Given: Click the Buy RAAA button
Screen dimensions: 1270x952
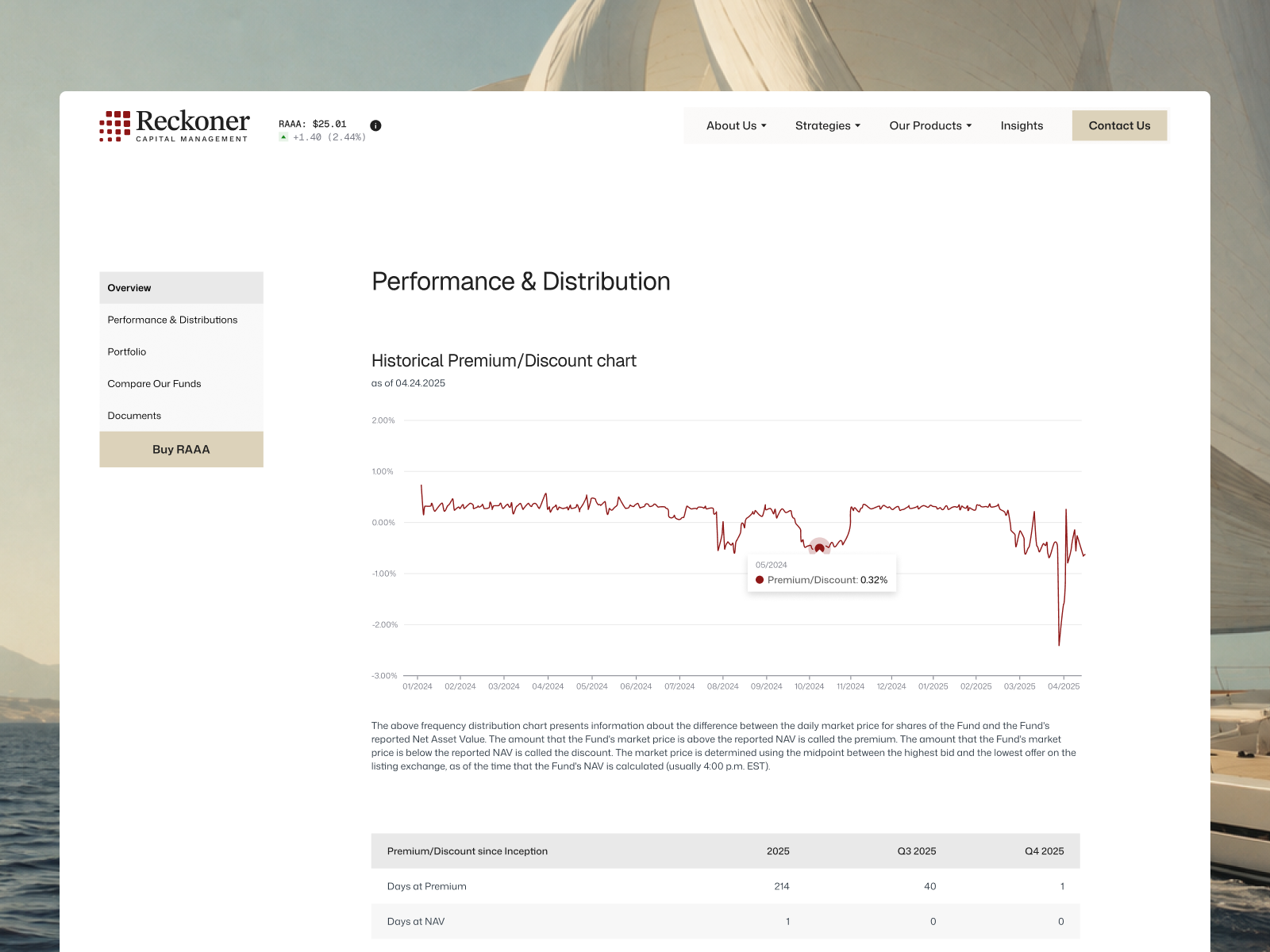Looking at the screenshot, I should pyautogui.click(x=181, y=449).
